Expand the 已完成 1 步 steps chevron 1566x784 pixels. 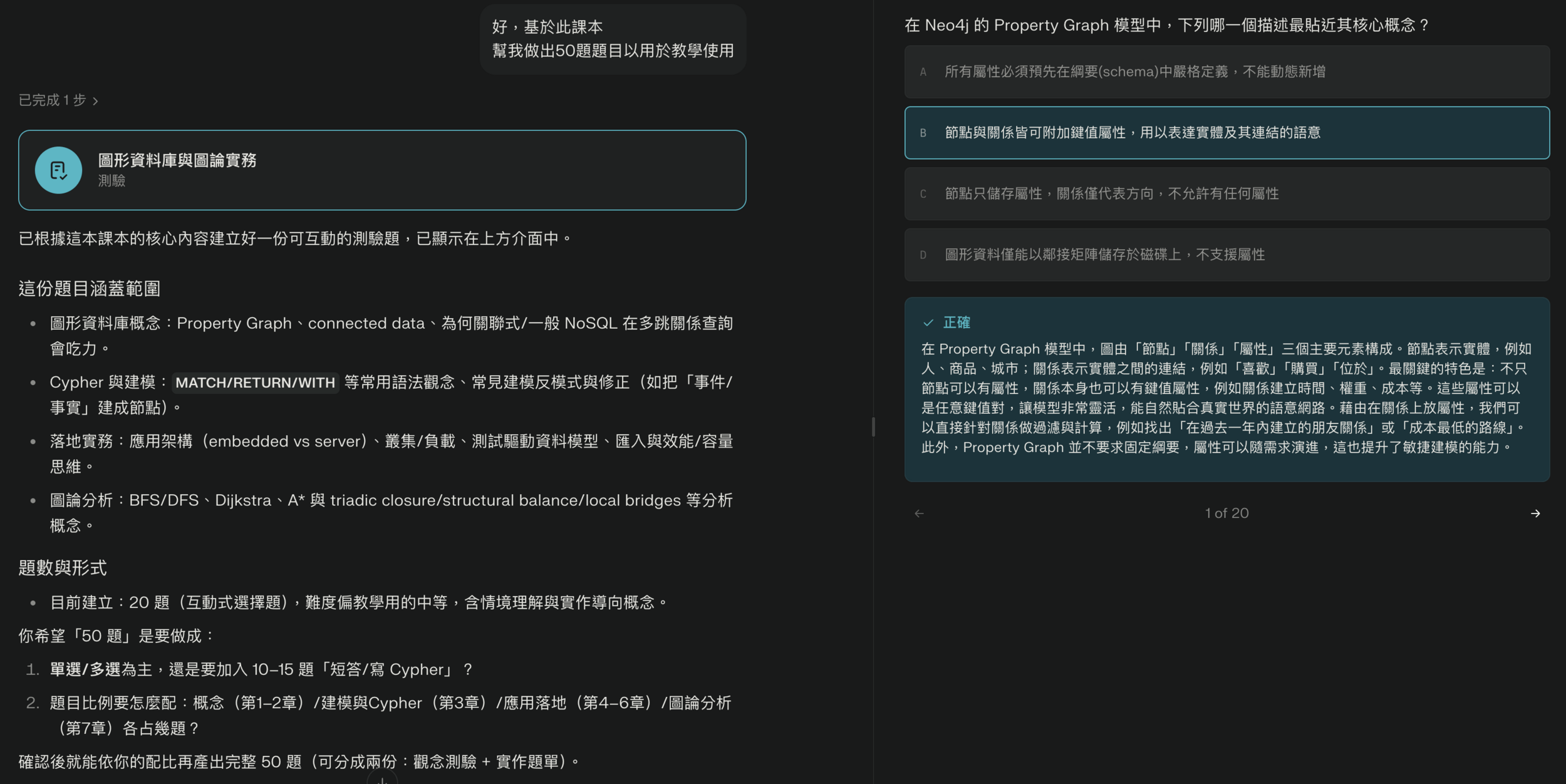(95, 101)
